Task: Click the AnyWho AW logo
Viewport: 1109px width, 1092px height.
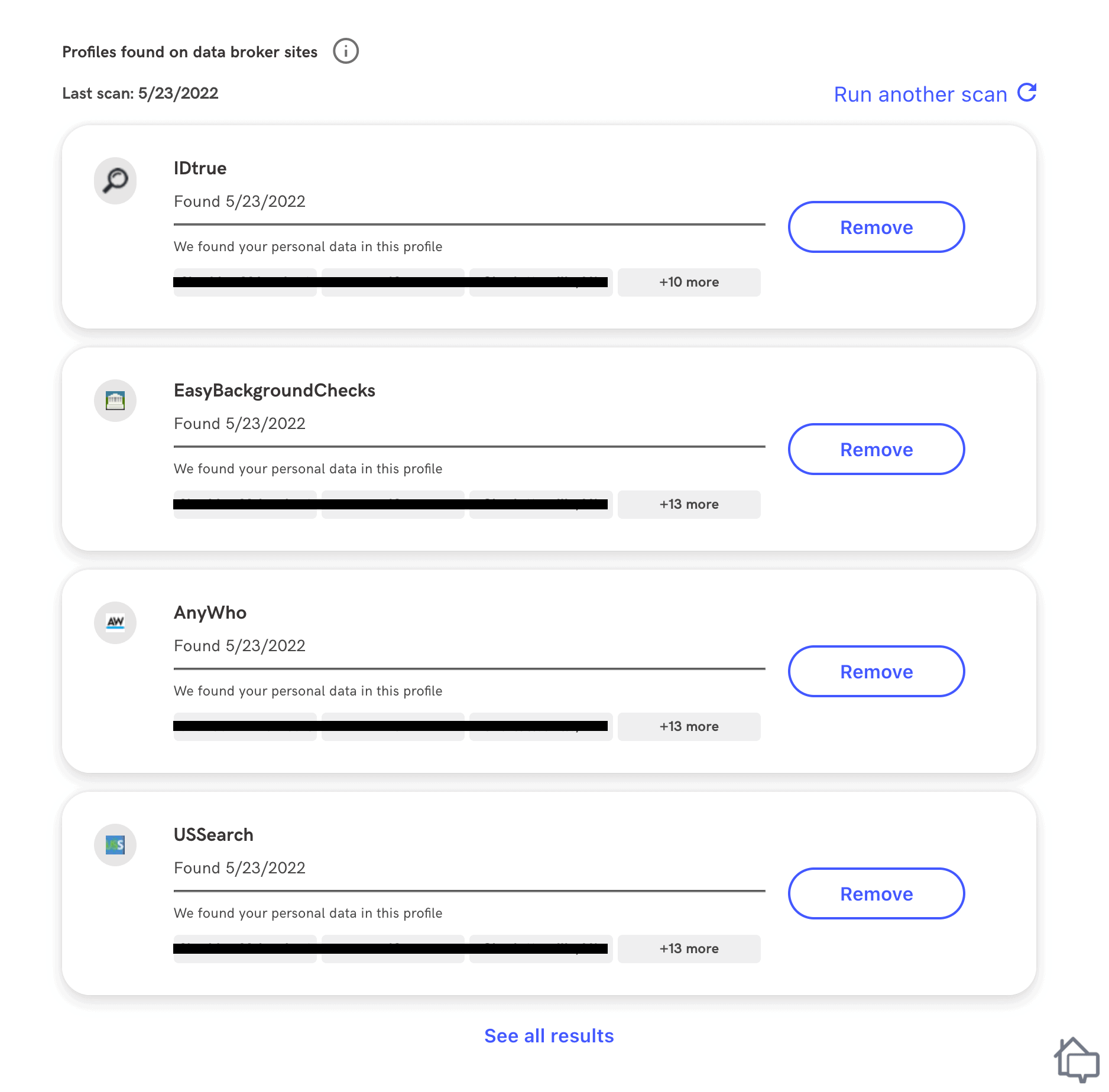Action: [115, 623]
